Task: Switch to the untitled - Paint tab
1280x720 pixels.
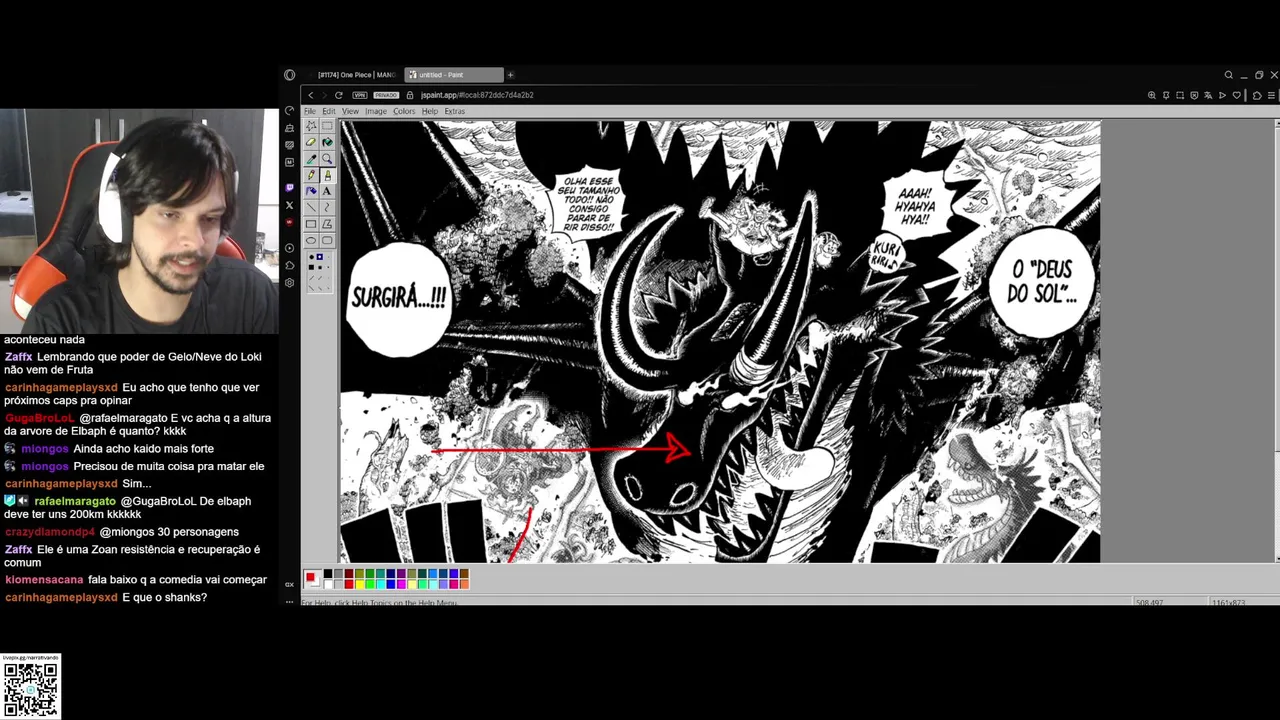Action: pos(454,75)
